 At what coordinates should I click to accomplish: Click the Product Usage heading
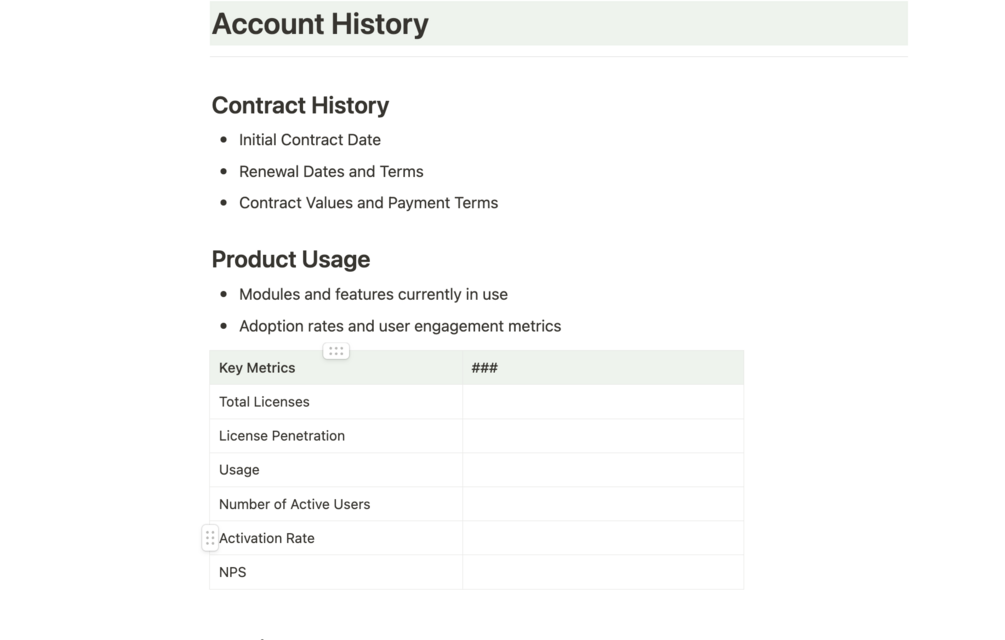pos(291,259)
